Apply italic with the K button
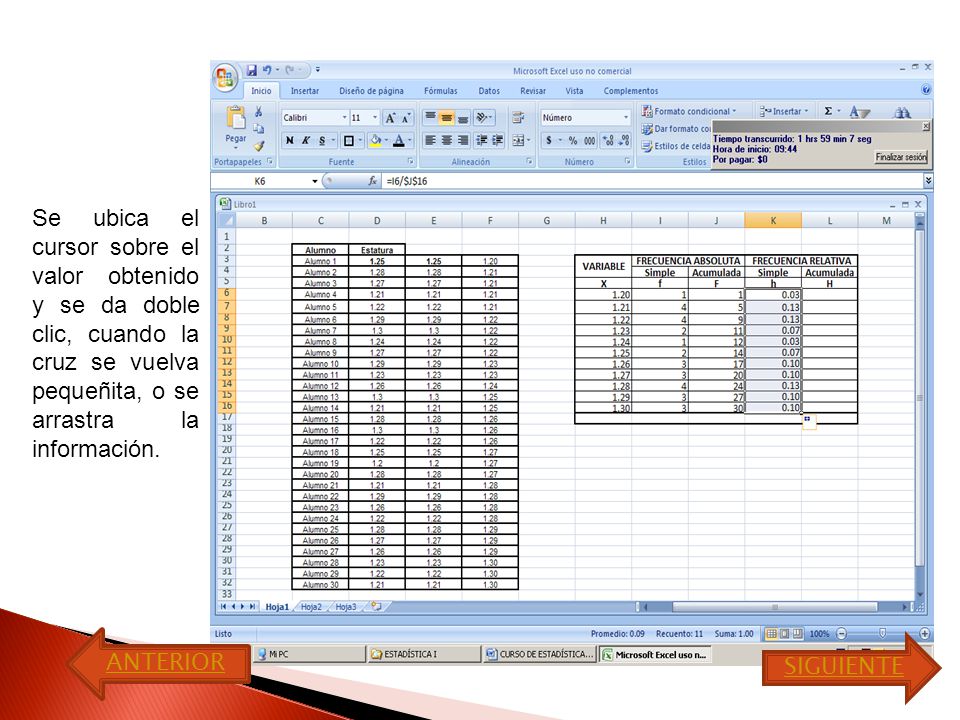 [306, 141]
